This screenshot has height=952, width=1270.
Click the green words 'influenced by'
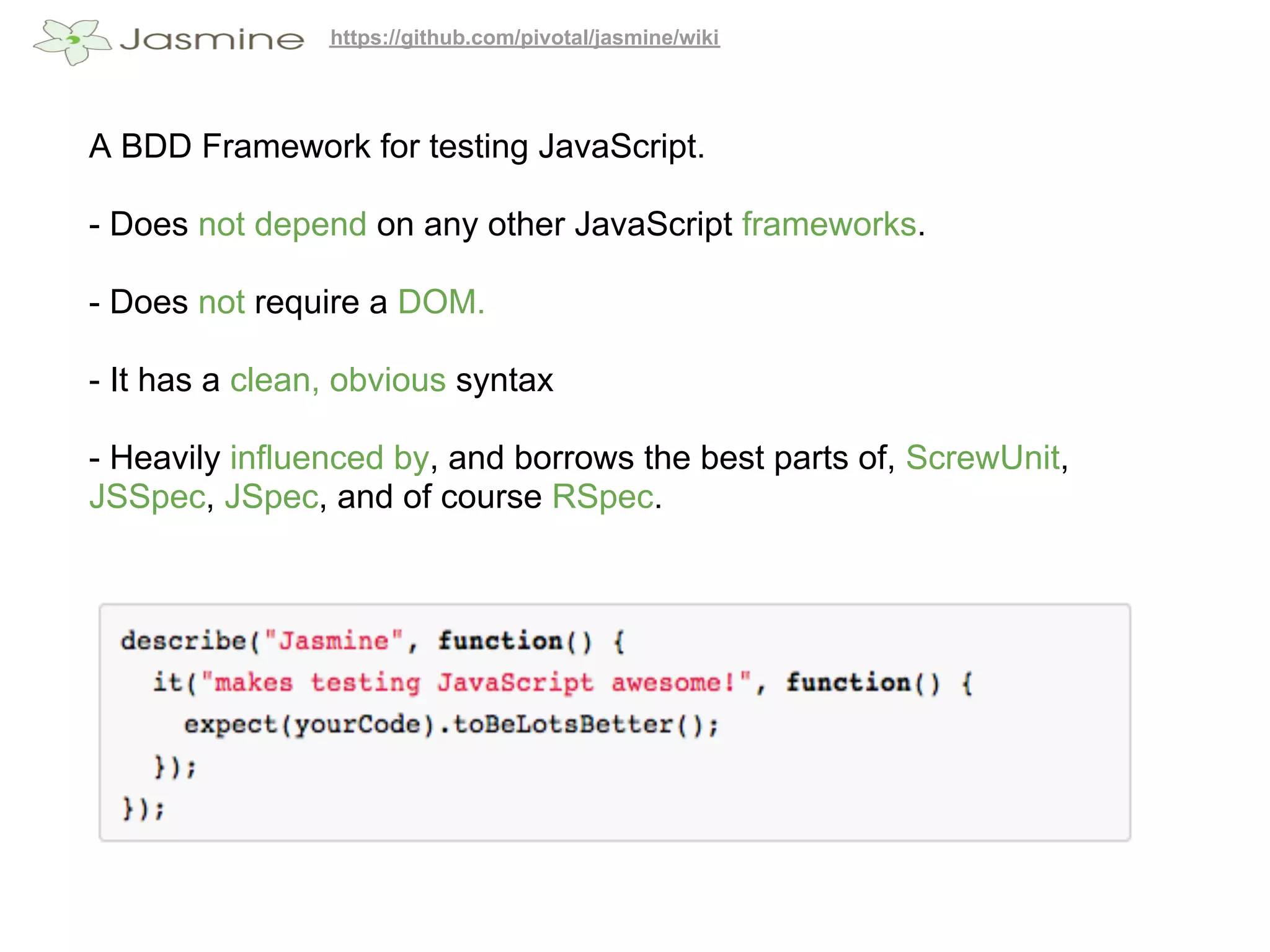point(329,458)
